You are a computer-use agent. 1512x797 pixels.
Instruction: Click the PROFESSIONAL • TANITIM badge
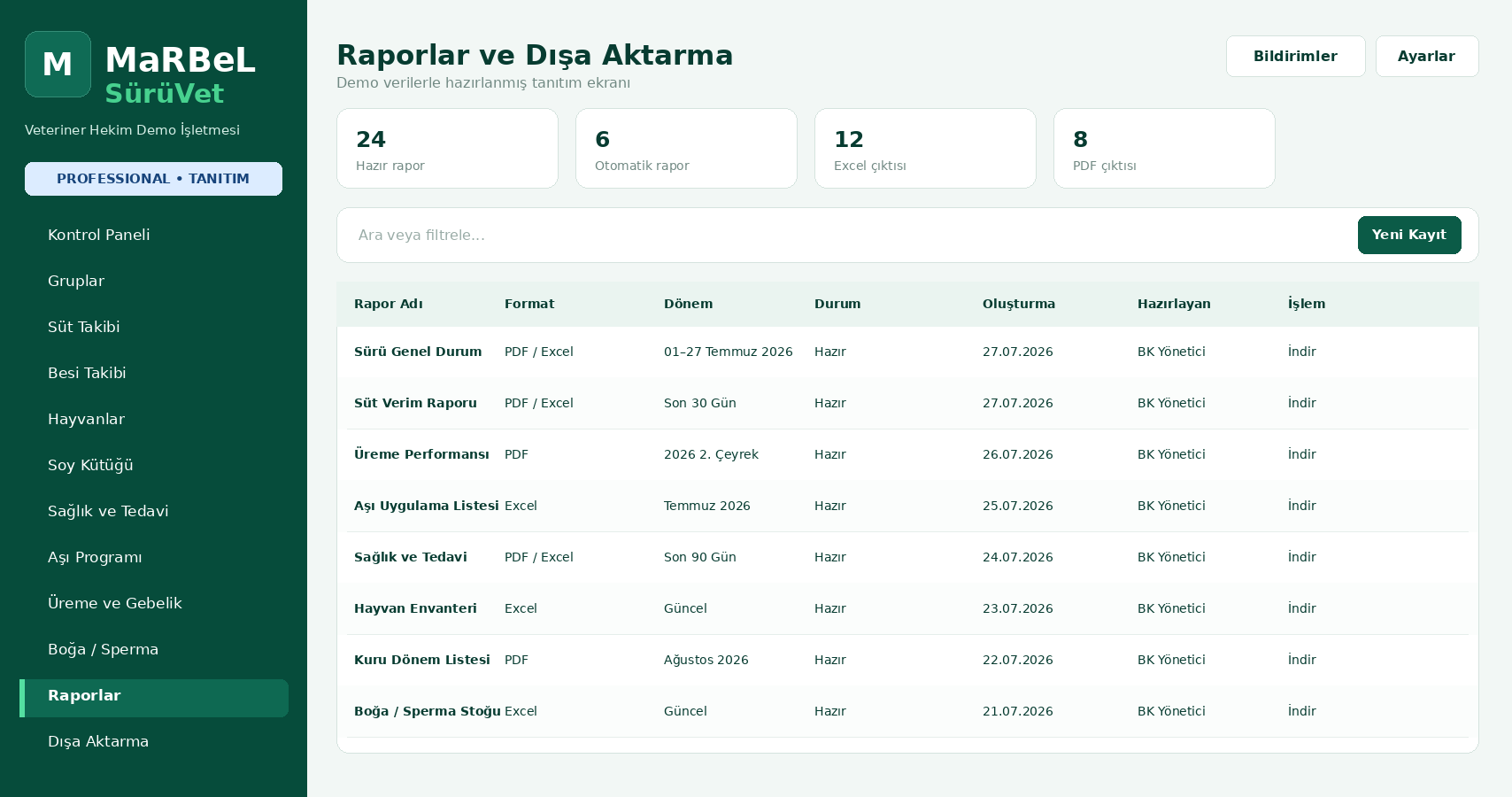pos(153,179)
